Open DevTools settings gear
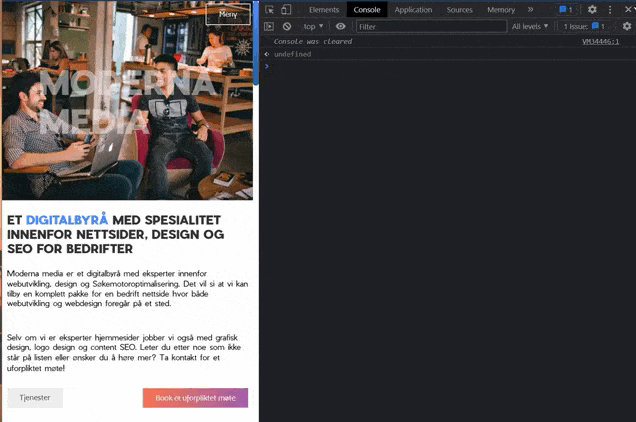 pyautogui.click(x=592, y=9)
